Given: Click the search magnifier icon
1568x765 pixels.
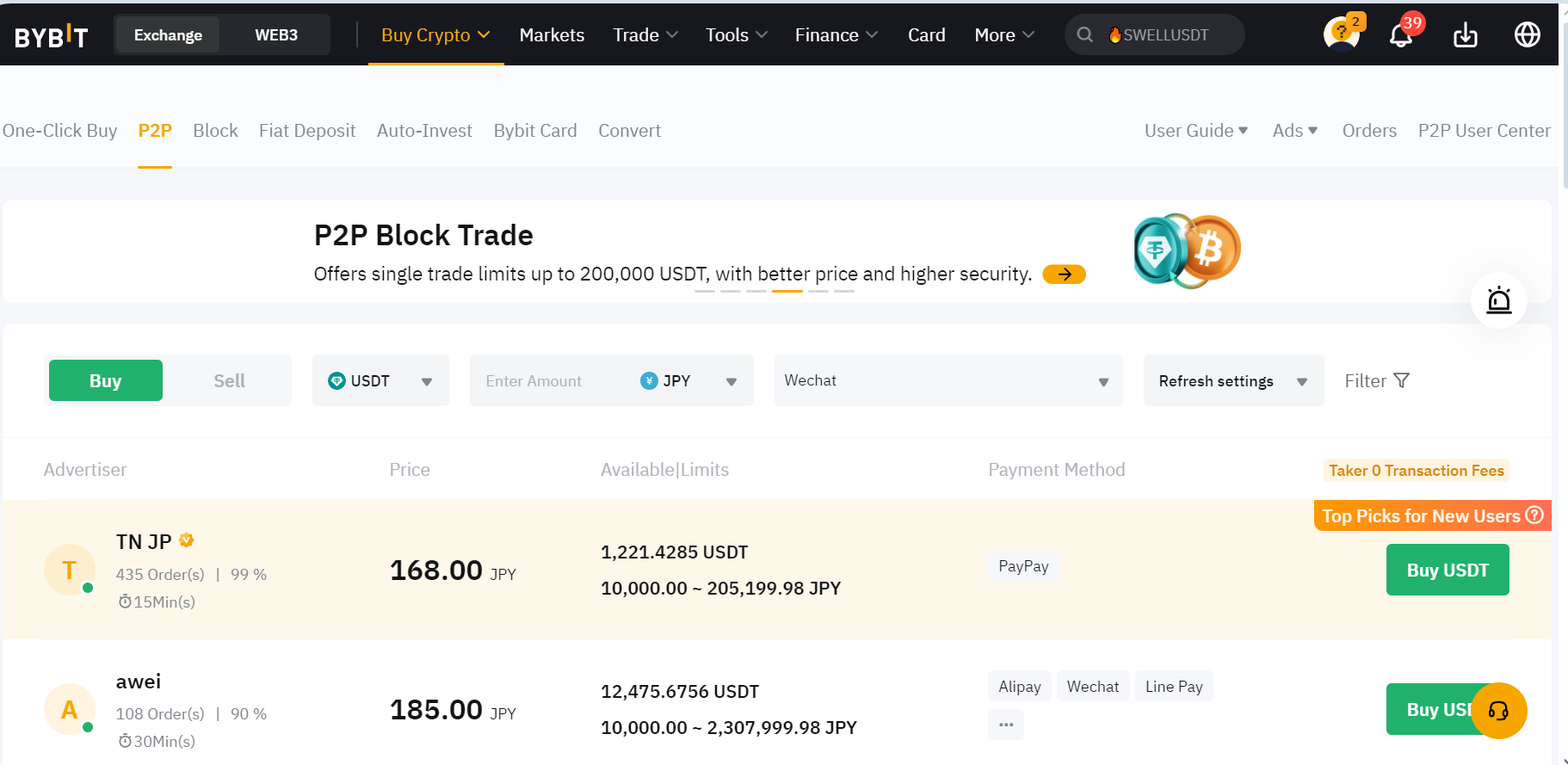Looking at the screenshot, I should click(x=1085, y=34).
